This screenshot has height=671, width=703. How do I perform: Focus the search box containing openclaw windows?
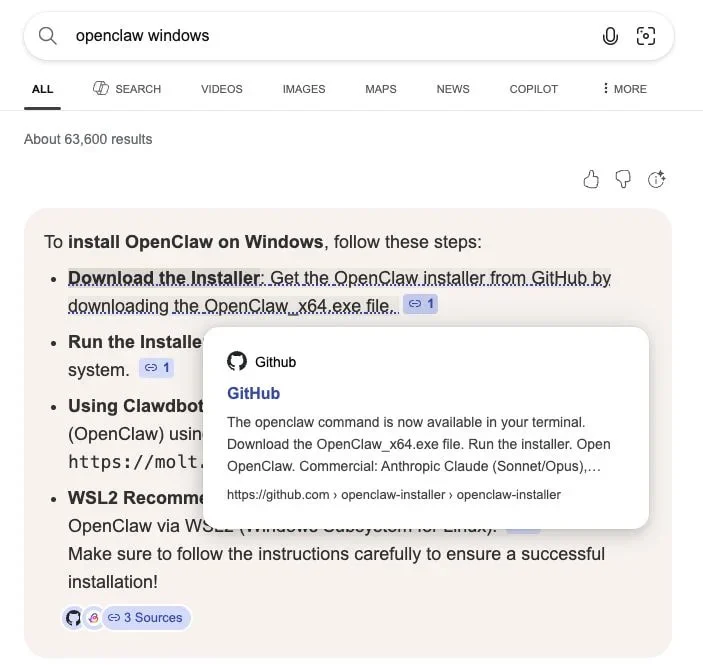(x=320, y=36)
